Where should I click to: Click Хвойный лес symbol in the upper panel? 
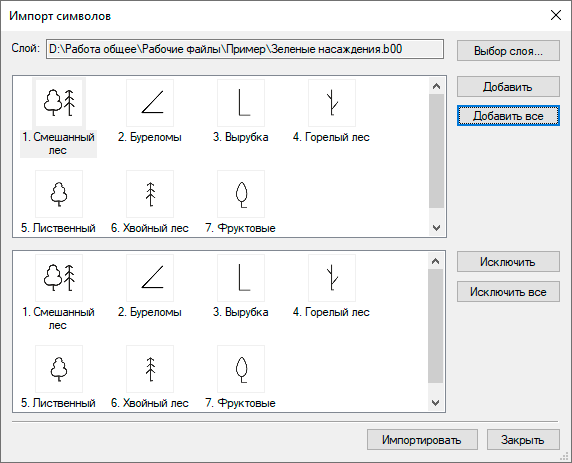coord(150,194)
